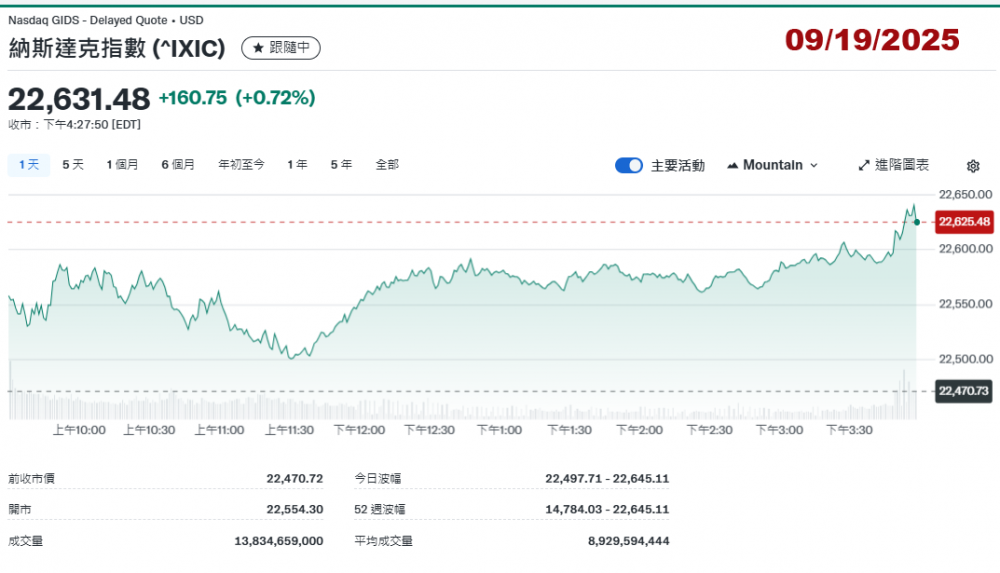The image size is (1000, 573).
Task: Switch to the 1年 chart range
Action: pyautogui.click(x=297, y=165)
